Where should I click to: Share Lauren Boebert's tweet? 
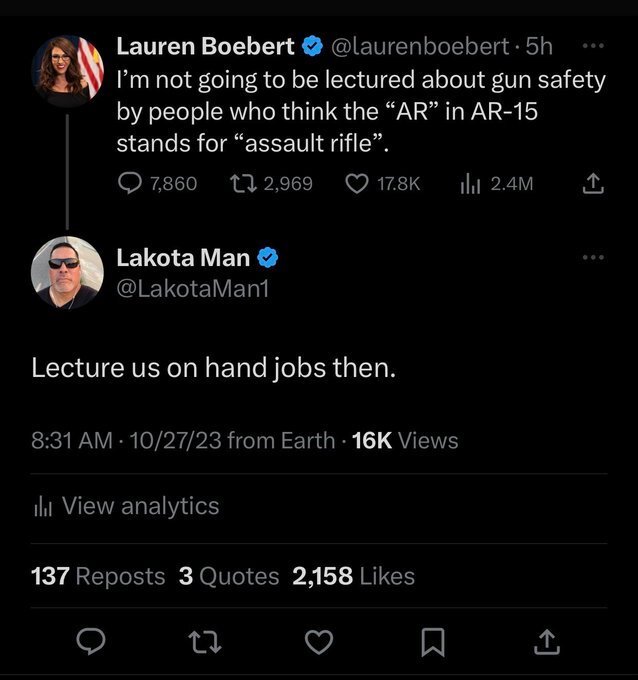[x=593, y=183]
